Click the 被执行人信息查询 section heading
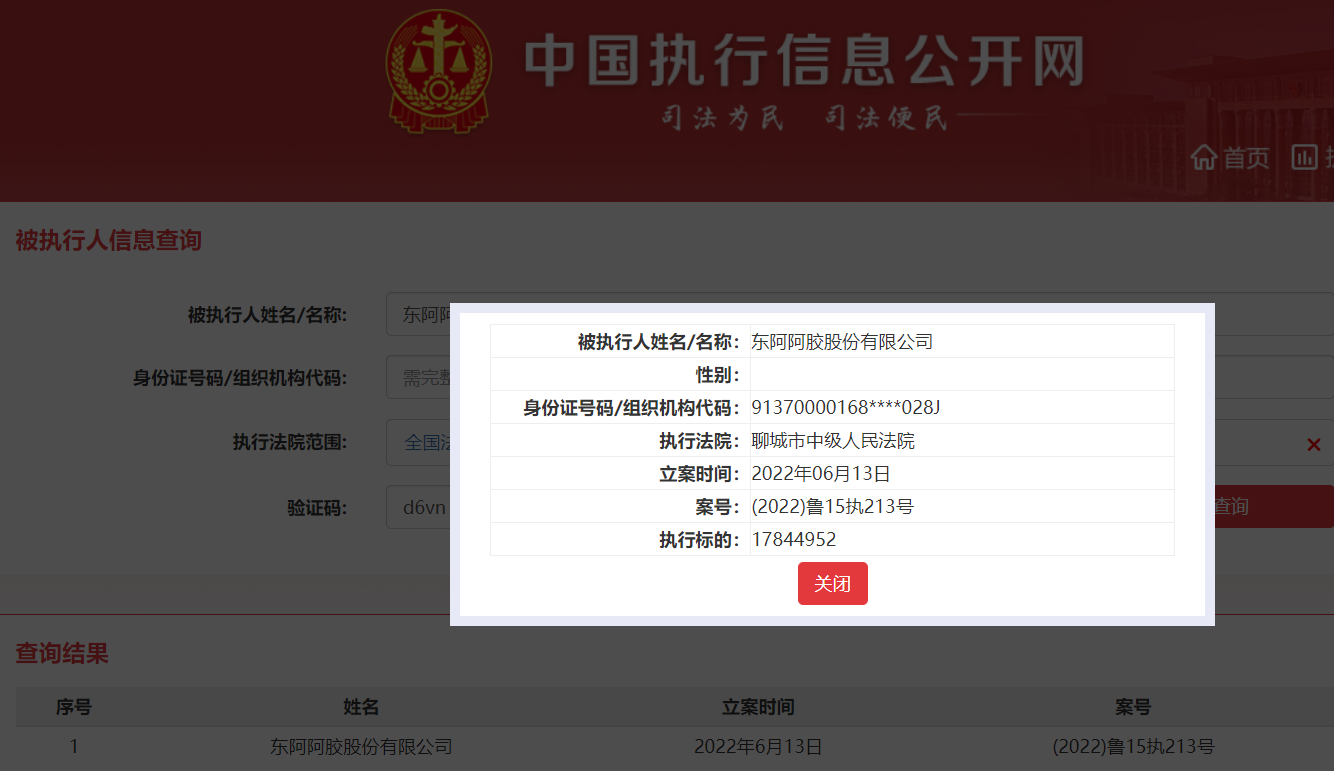 point(109,240)
